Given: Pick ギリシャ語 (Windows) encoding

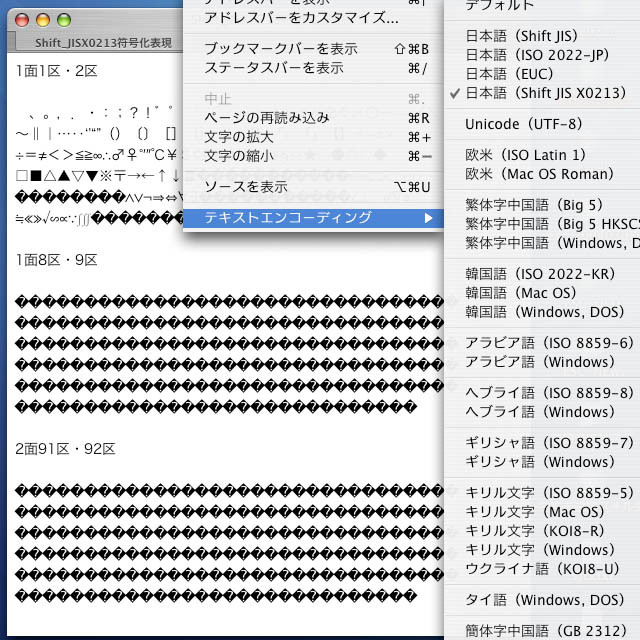Looking at the screenshot, I should pyautogui.click(x=542, y=462).
